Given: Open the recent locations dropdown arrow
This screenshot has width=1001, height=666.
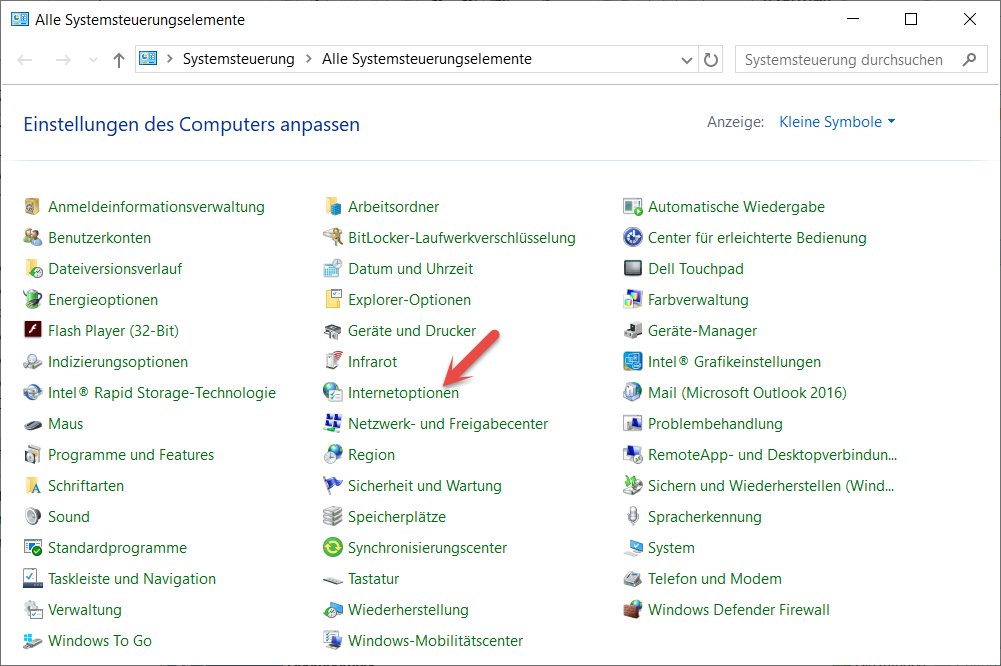Looking at the screenshot, I should pyautogui.click(x=94, y=60).
